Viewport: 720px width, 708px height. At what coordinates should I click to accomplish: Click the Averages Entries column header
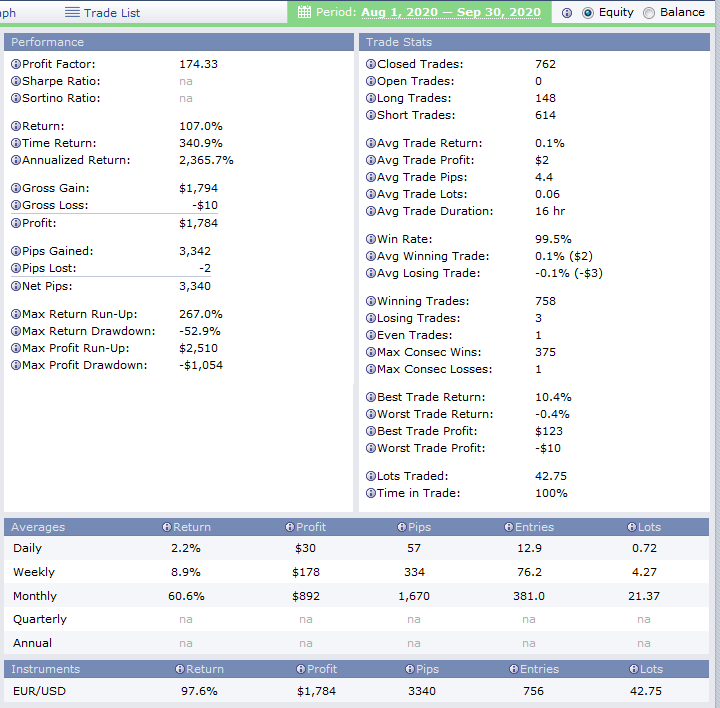[x=534, y=527]
